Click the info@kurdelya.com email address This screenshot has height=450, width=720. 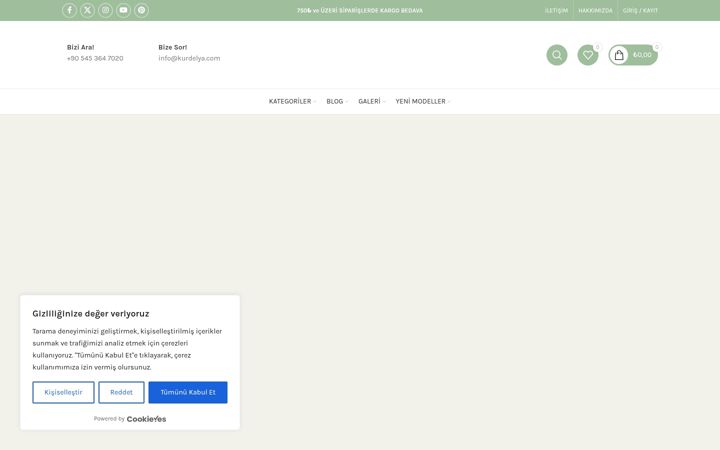(189, 58)
